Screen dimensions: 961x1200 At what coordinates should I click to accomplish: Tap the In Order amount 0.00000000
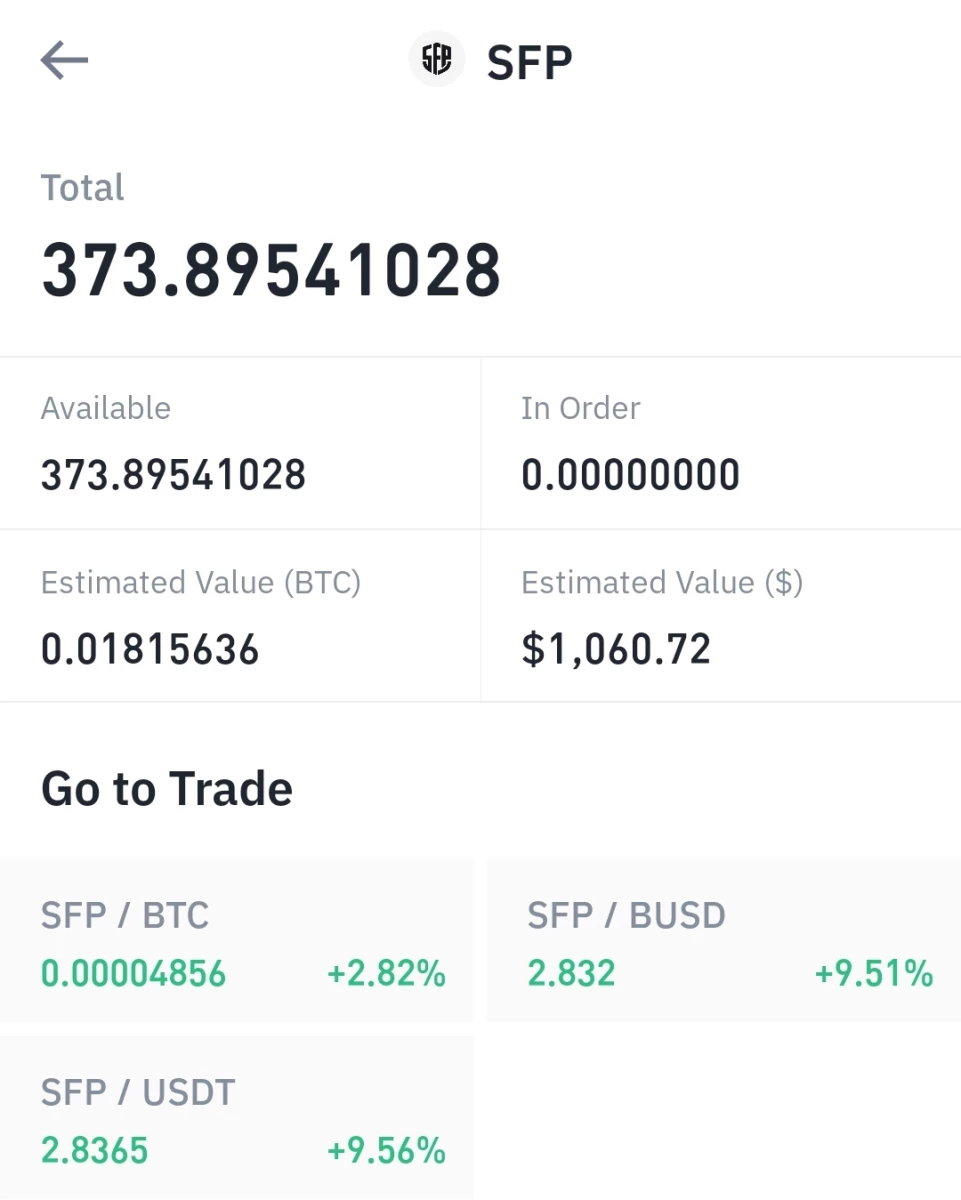point(630,474)
